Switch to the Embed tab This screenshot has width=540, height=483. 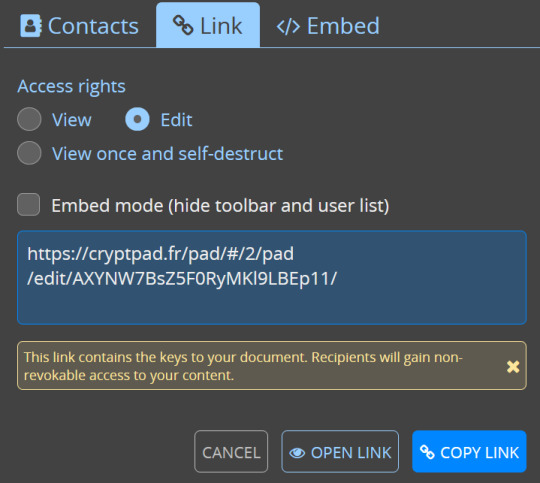pyautogui.click(x=328, y=26)
